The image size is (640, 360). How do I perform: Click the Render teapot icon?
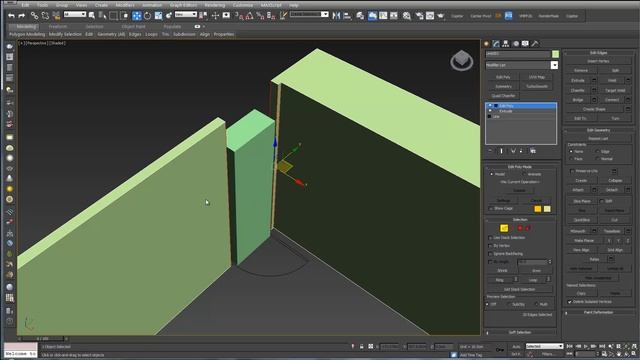pos(441,16)
